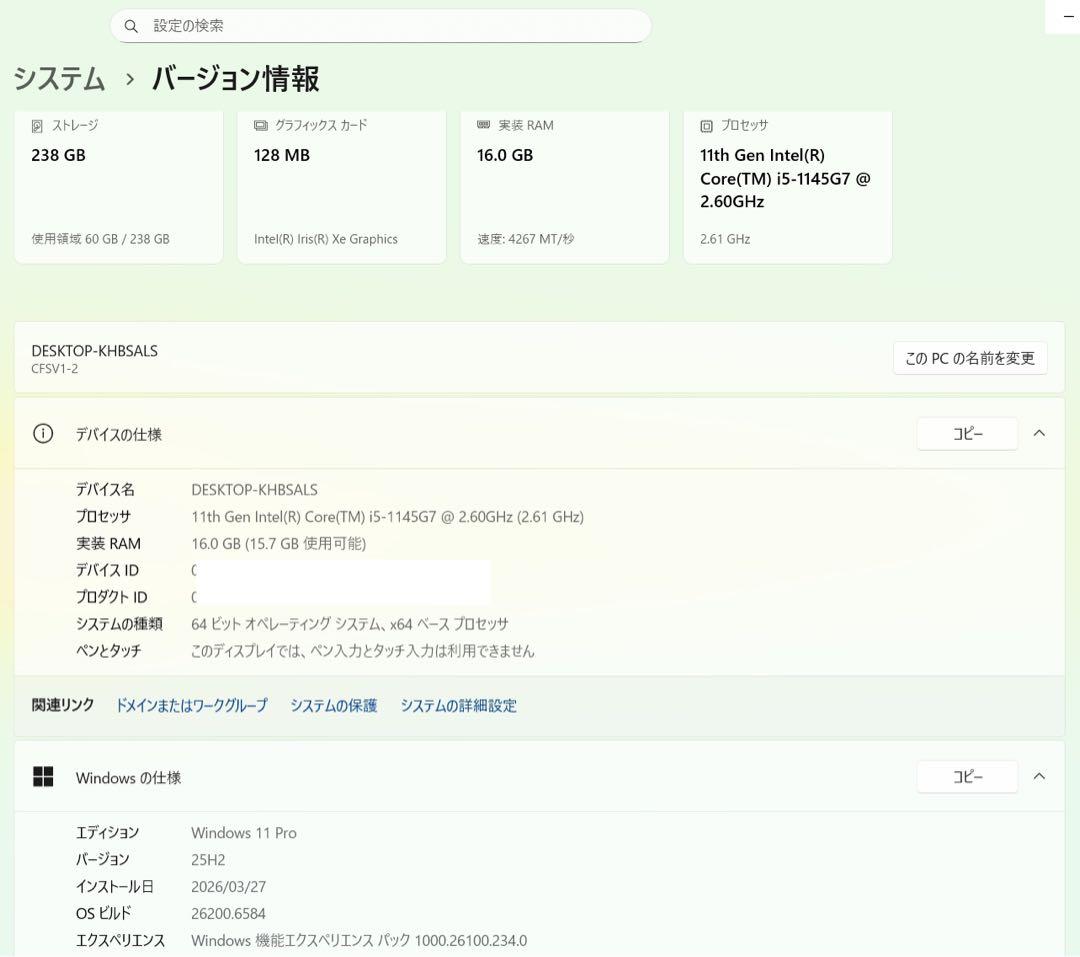Open システムの保護 link
This screenshot has height=957, width=1080.
(333, 706)
